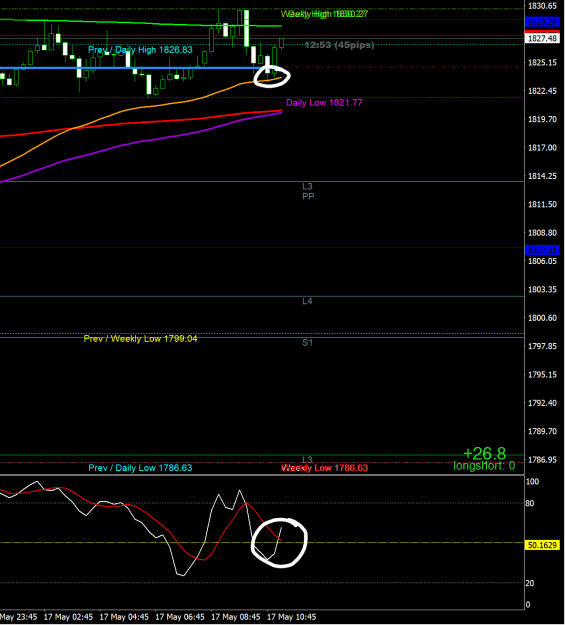The image size is (565, 625).
Task: Select the blue 1807.31 price level tag
Action: tap(542, 250)
